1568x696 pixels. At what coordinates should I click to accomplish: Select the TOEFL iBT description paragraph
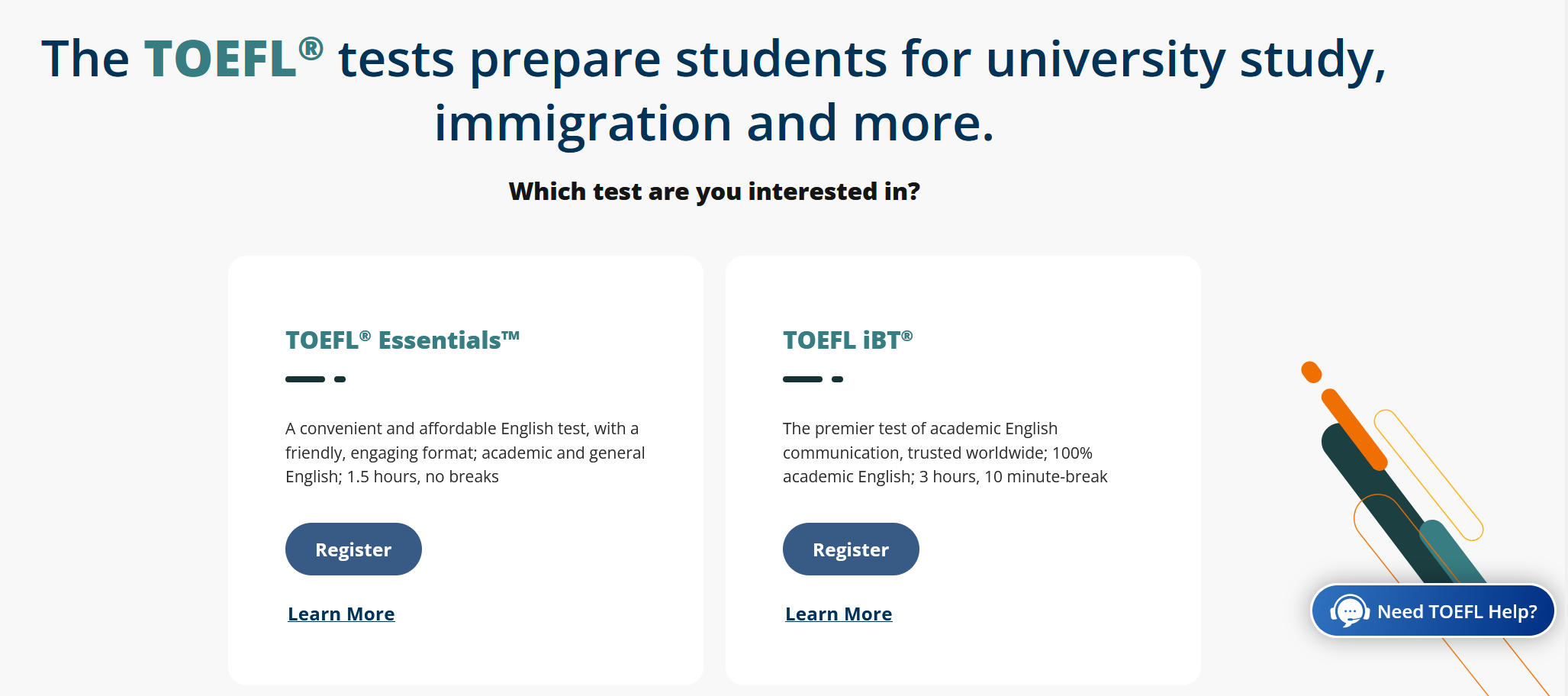[945, 453]
